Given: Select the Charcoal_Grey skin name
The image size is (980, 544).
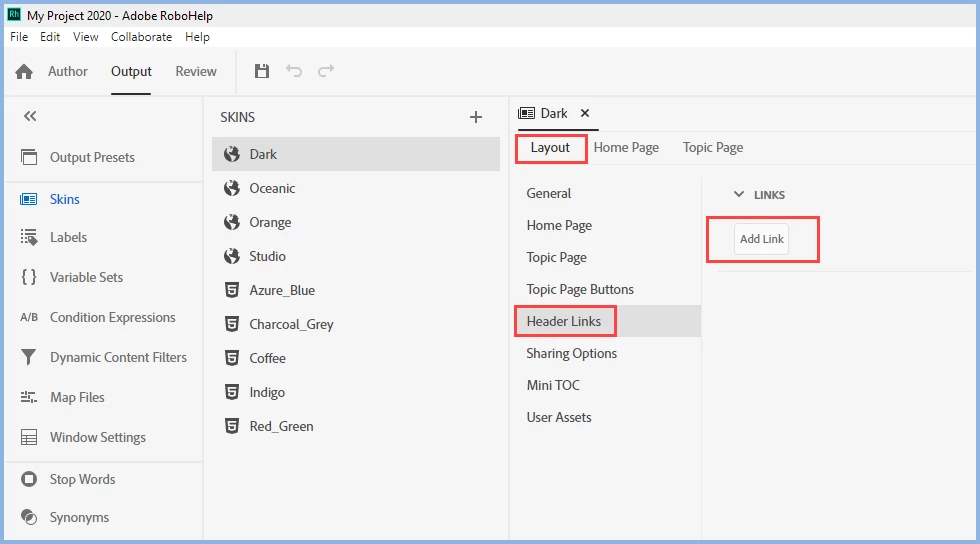Looking at the screenshot, I should click(291, 324).
